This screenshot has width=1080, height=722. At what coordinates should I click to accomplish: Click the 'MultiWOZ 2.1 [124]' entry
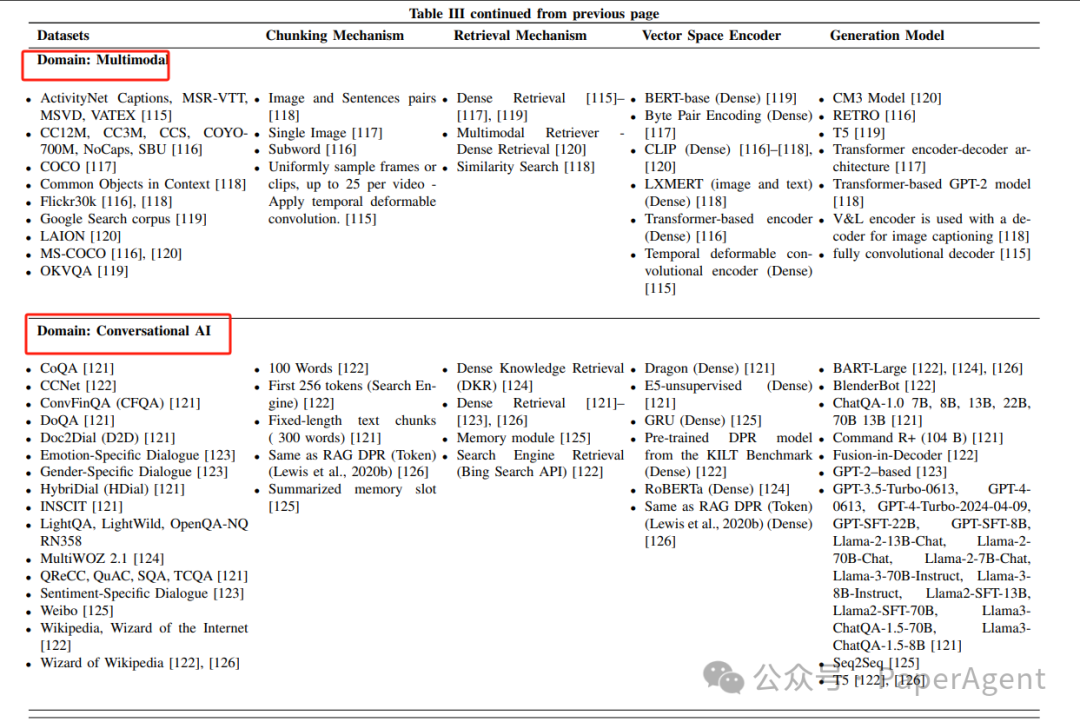(x=102, y=559)
